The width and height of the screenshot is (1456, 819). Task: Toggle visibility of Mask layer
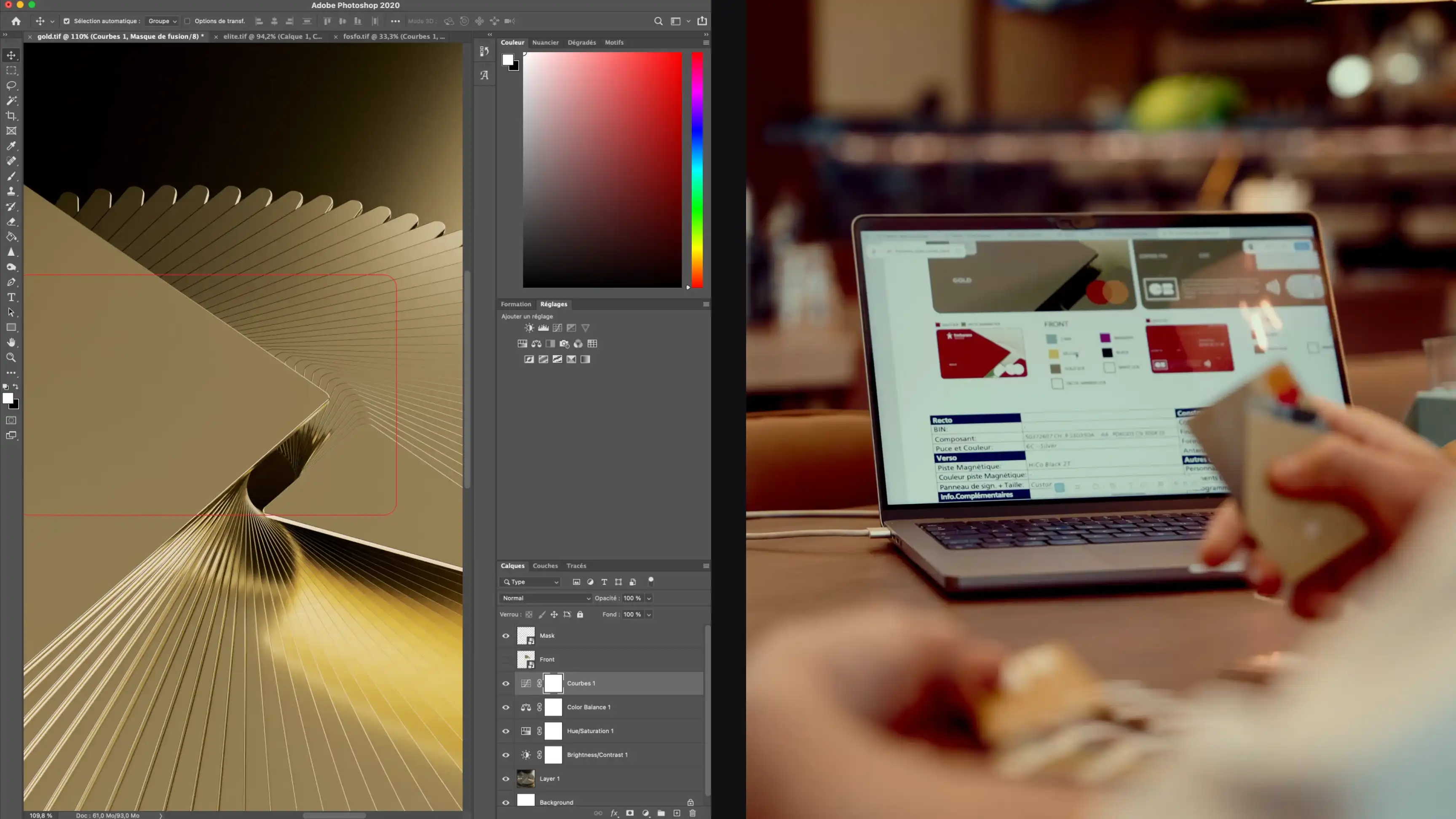506,635
